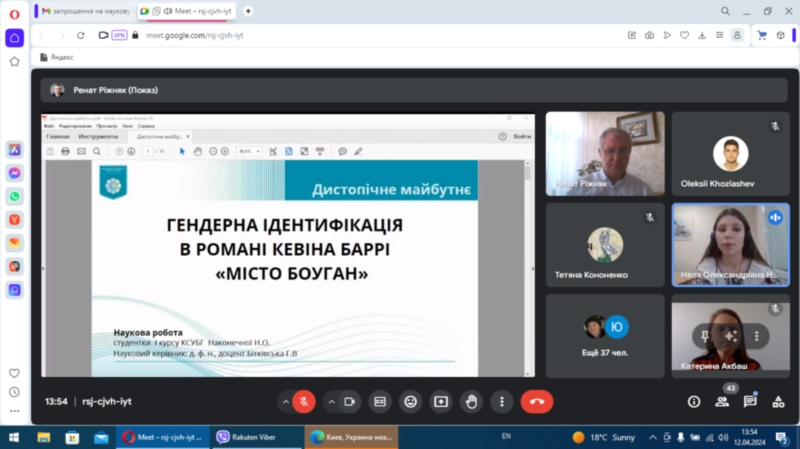Toggle the camera on or off

click(x=350, y=401)
